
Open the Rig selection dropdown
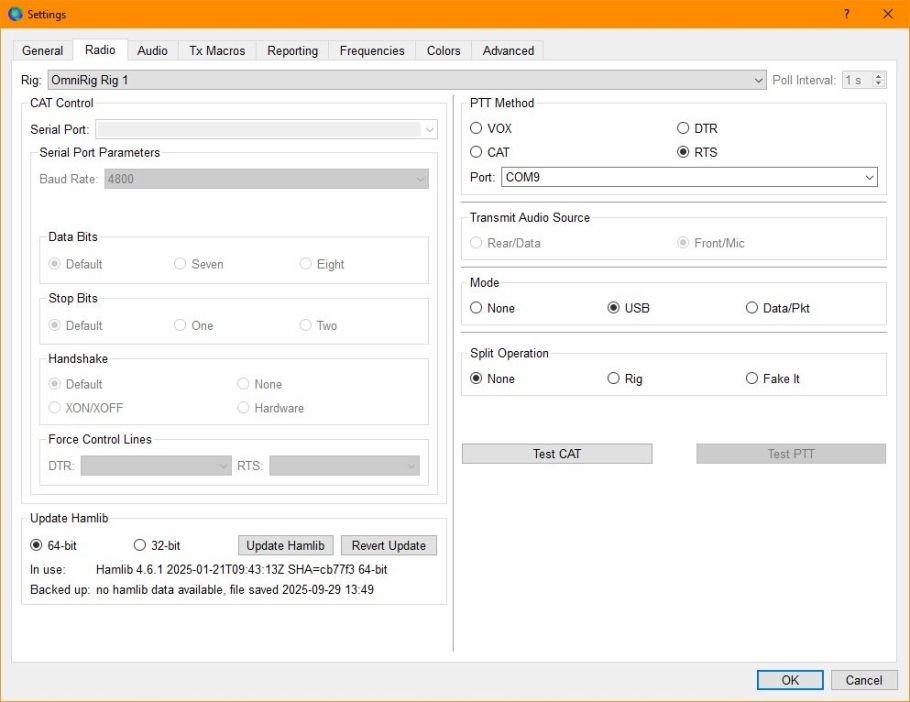point(758,80)
